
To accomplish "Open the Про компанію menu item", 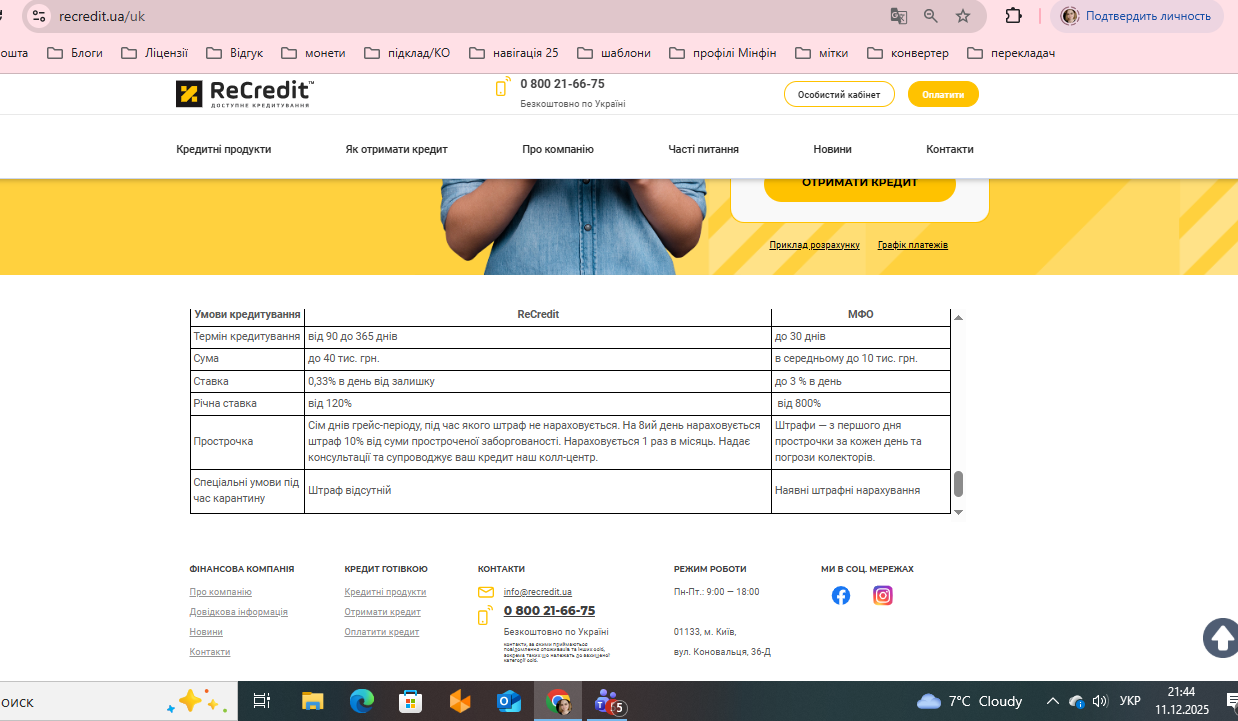I will [x=558, y=149].
